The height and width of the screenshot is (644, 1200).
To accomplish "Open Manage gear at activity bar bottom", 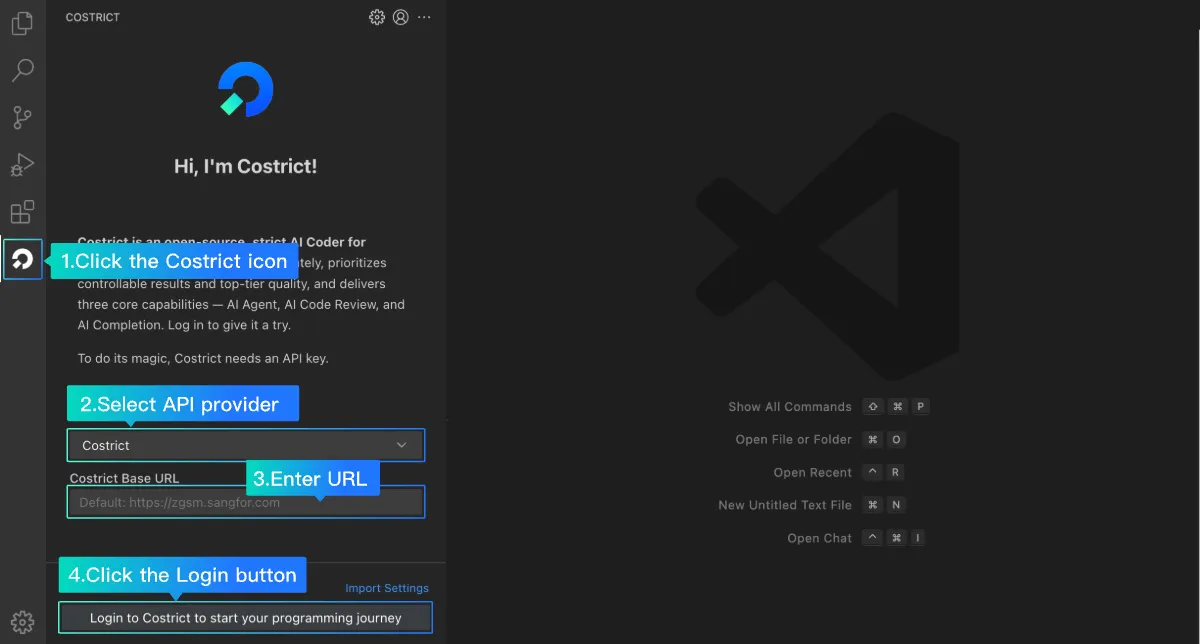I will (22, 622).
